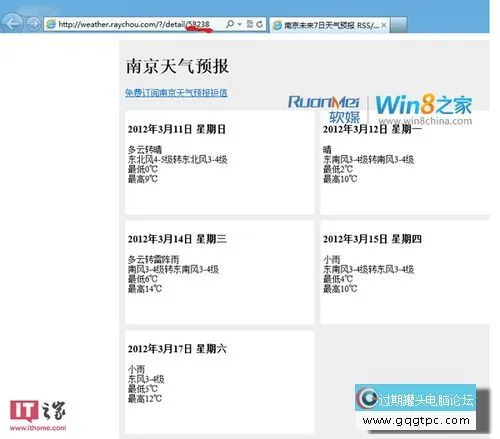
Task: Click 最低4℃ in the March 15 card
Action: pos(338,279)
